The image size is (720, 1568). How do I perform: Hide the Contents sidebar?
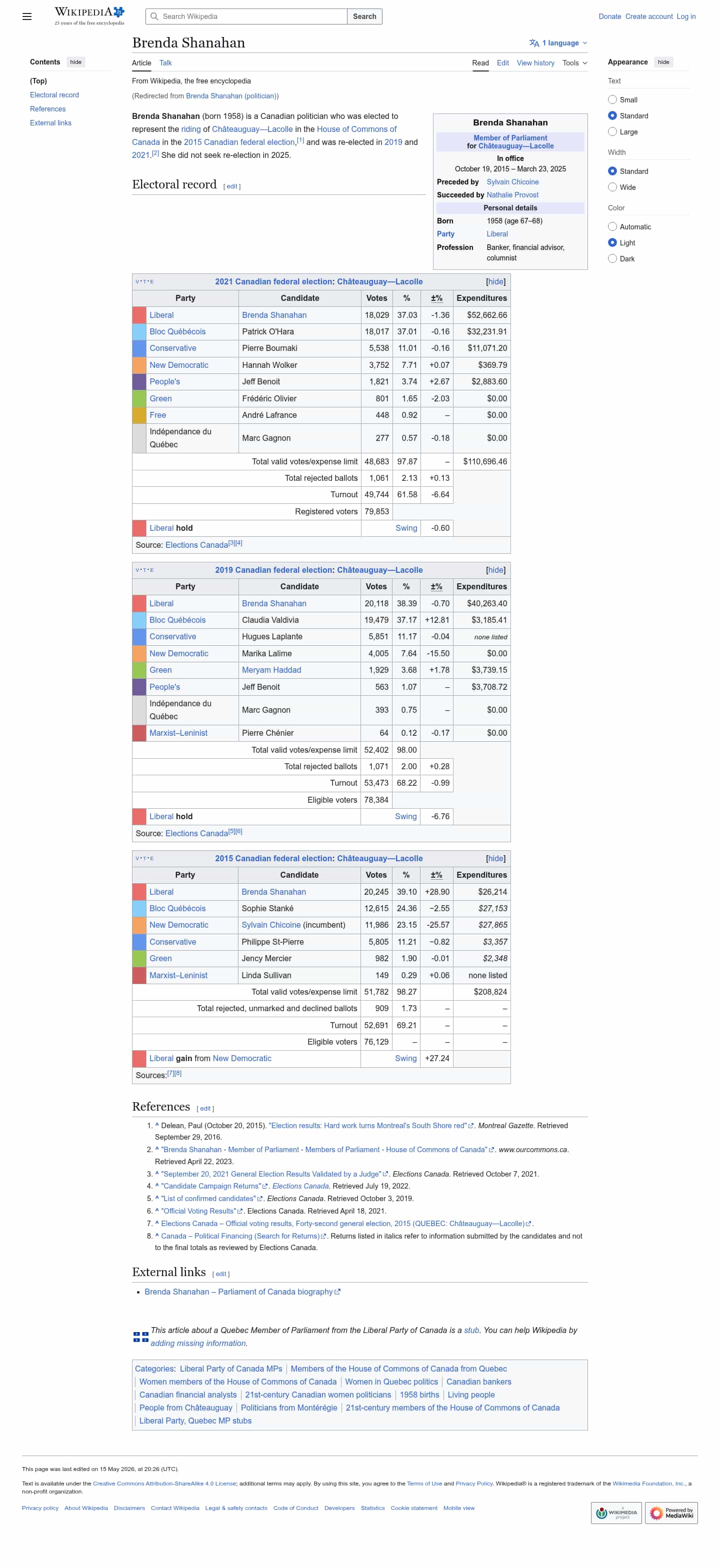pos(75,62)
